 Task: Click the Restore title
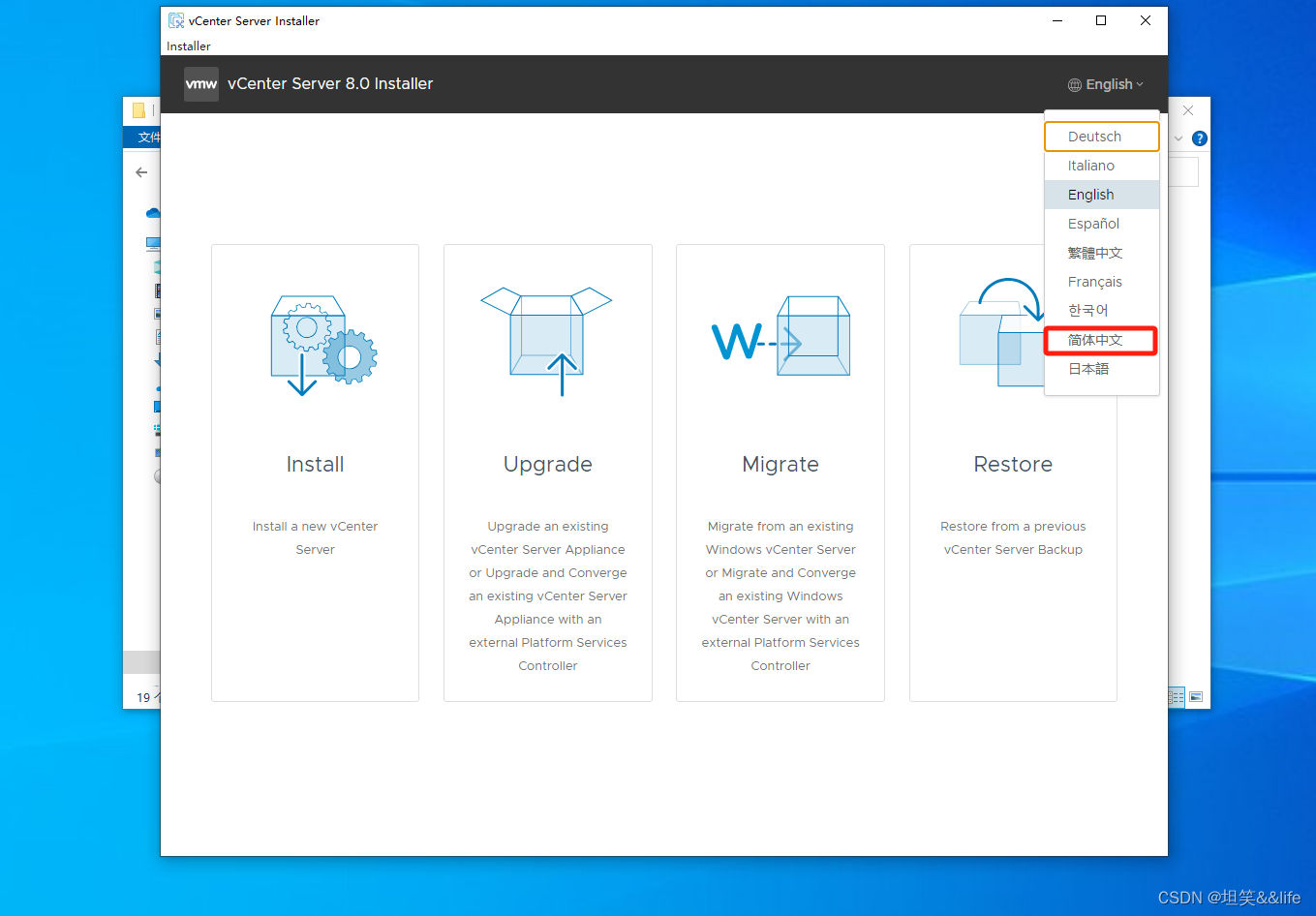(x=1013, y=465)
